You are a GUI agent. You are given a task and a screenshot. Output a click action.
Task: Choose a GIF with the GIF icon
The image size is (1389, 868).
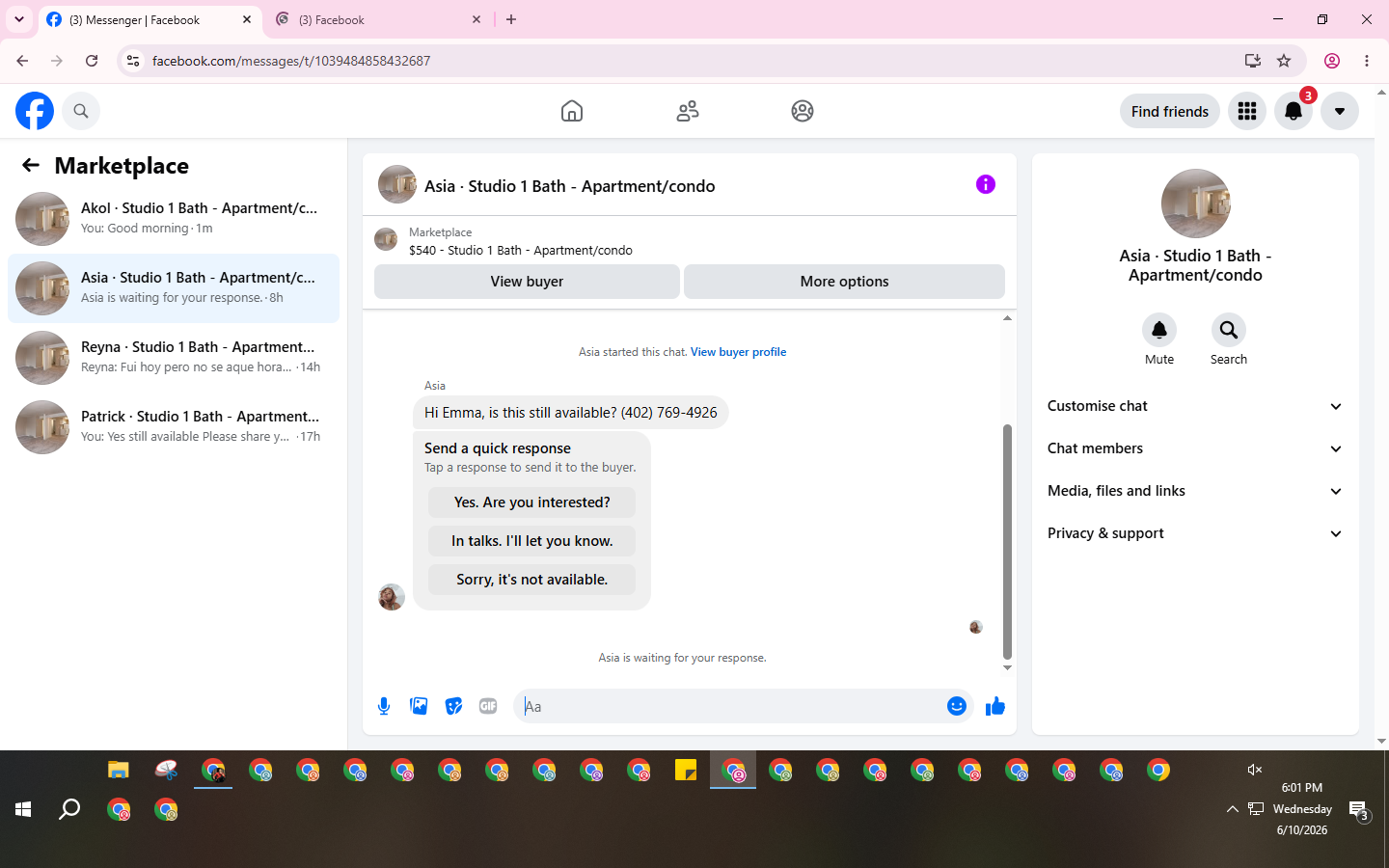[488, 706]
